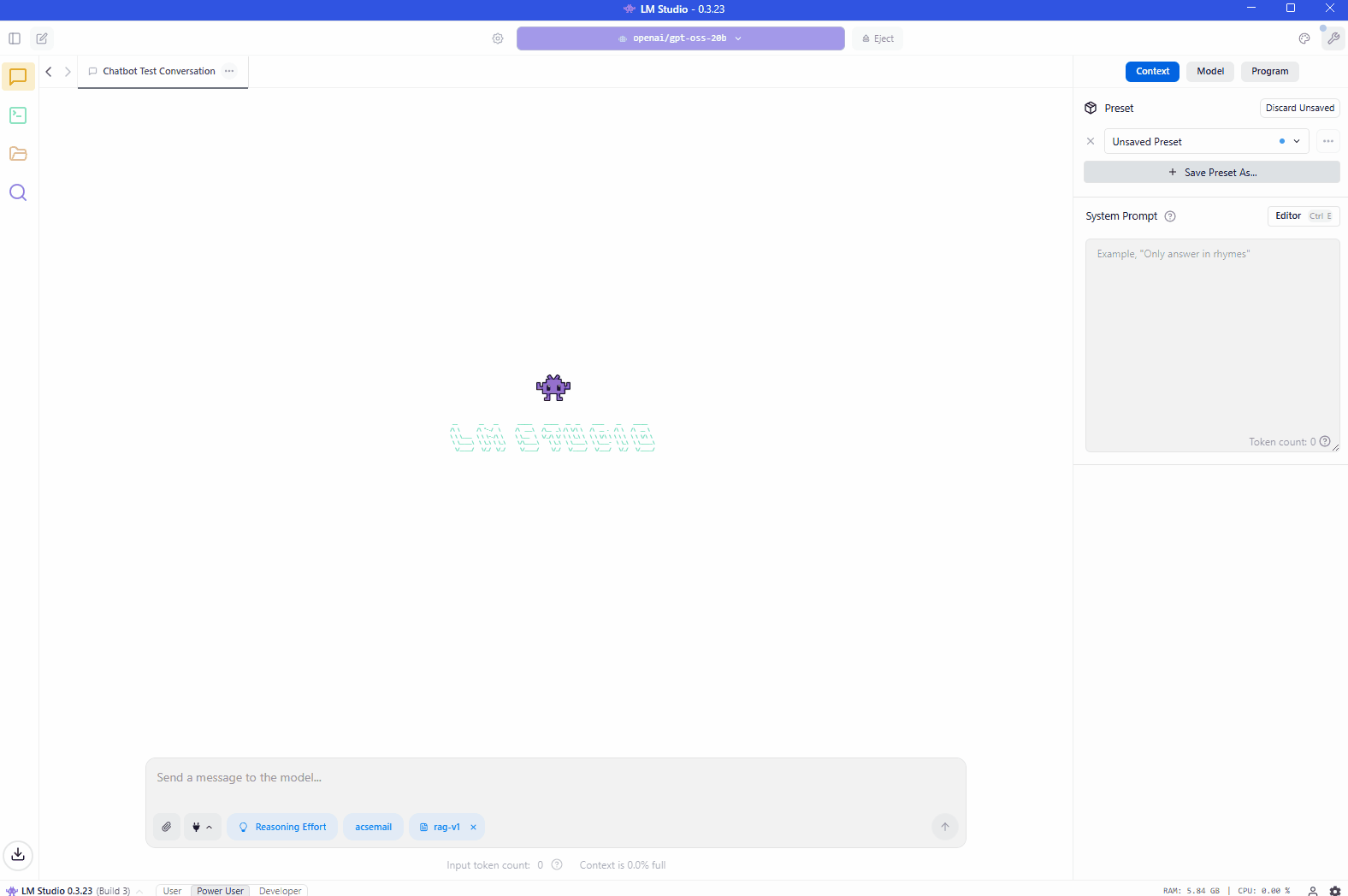Remove the rag-v1 plugin chip
This screenshot has height=896, width=1348.
pyautogui.click(x=473, y=827)
